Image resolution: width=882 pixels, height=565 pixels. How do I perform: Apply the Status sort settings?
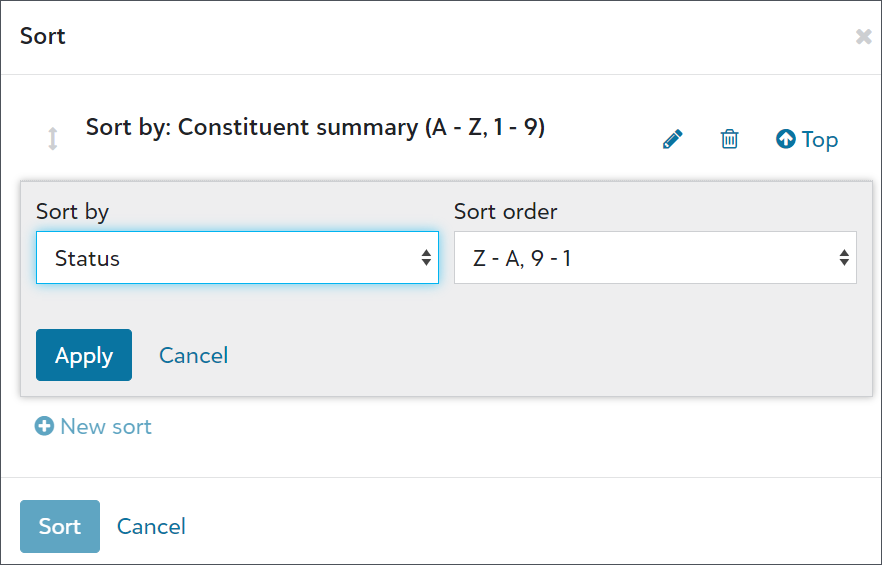pyautogui.click(x=84, y=355)
